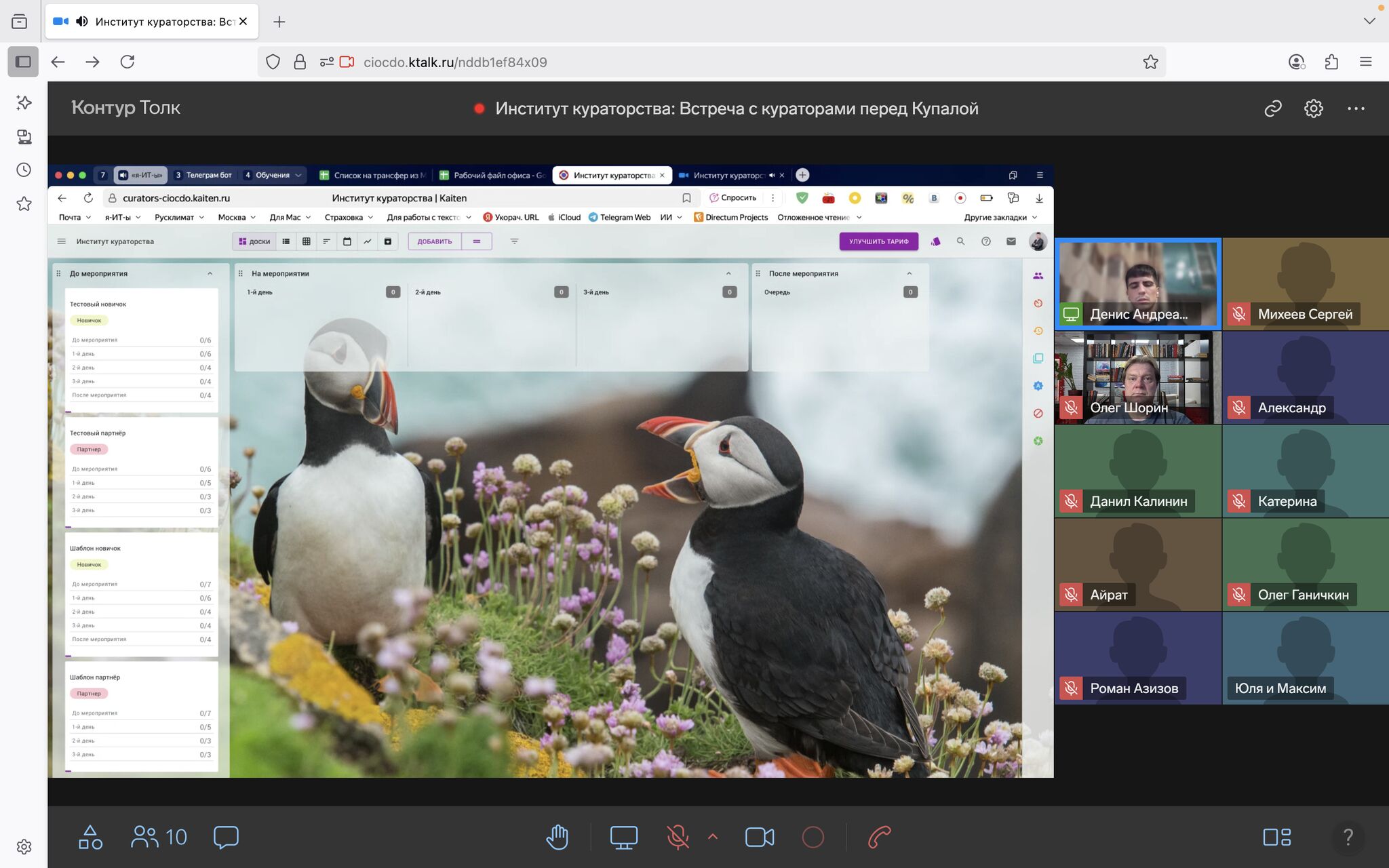The image size is (1389, 868).
Task: Open the three-dot more options menu
Action: [1356, 108]
